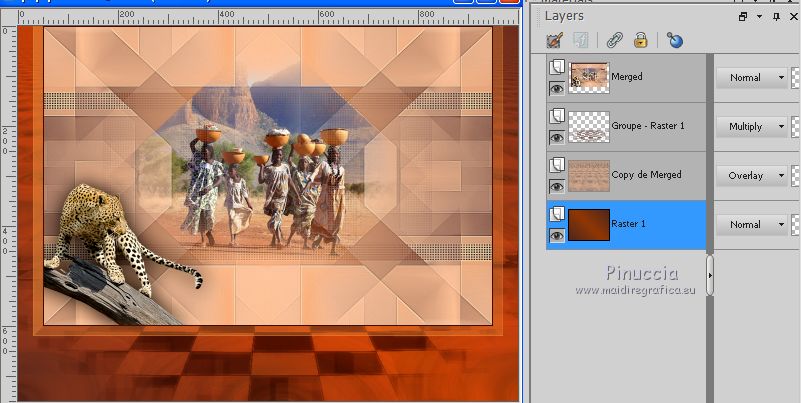Click the Raster 1 layer name

[x=628, y=224]
